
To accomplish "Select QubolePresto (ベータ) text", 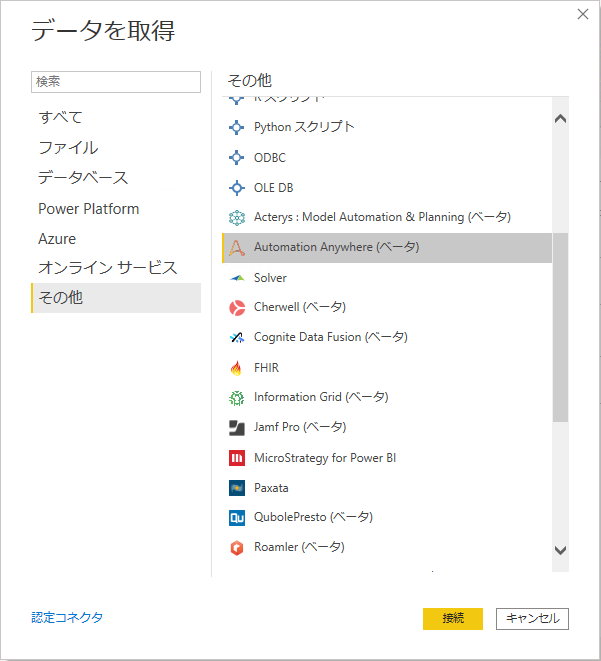I will (313, 518).
